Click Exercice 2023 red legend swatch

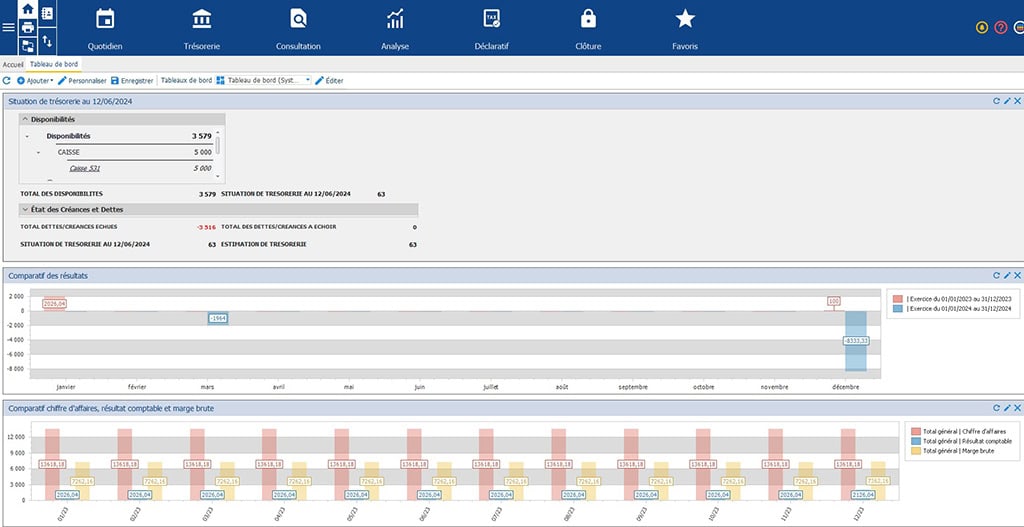[898, 298]
